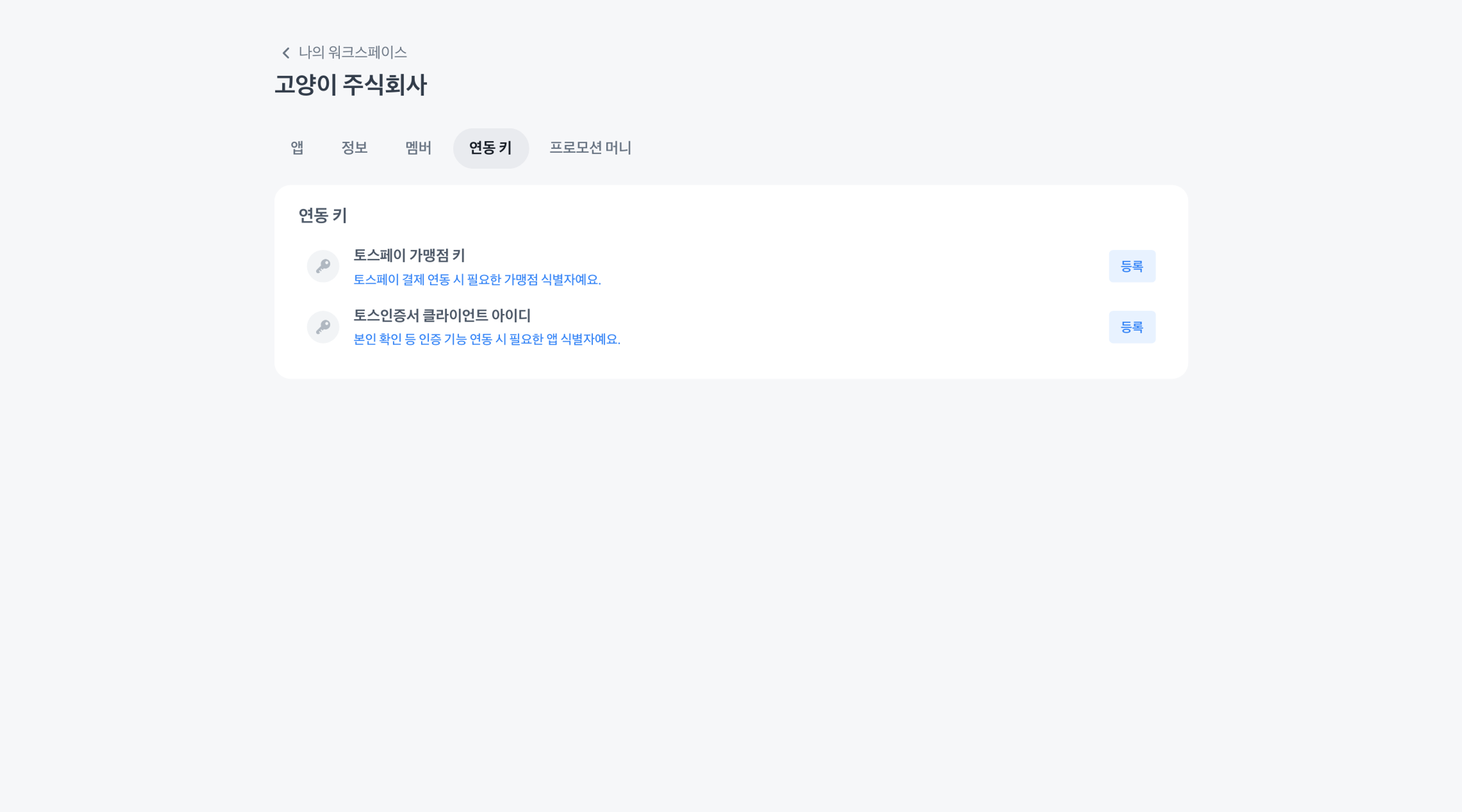
Task: Click 등록 for 토스인증서 클라이언트 아이디
Action: pos(1132,327)
